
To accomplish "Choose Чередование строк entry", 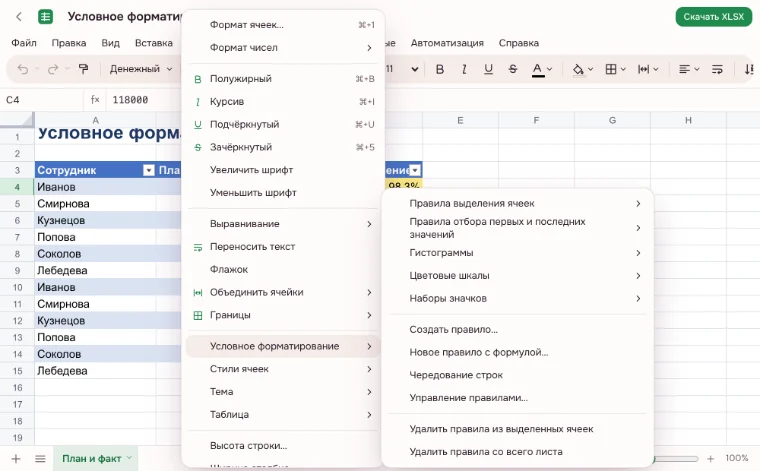I will (x=518, y=375).
